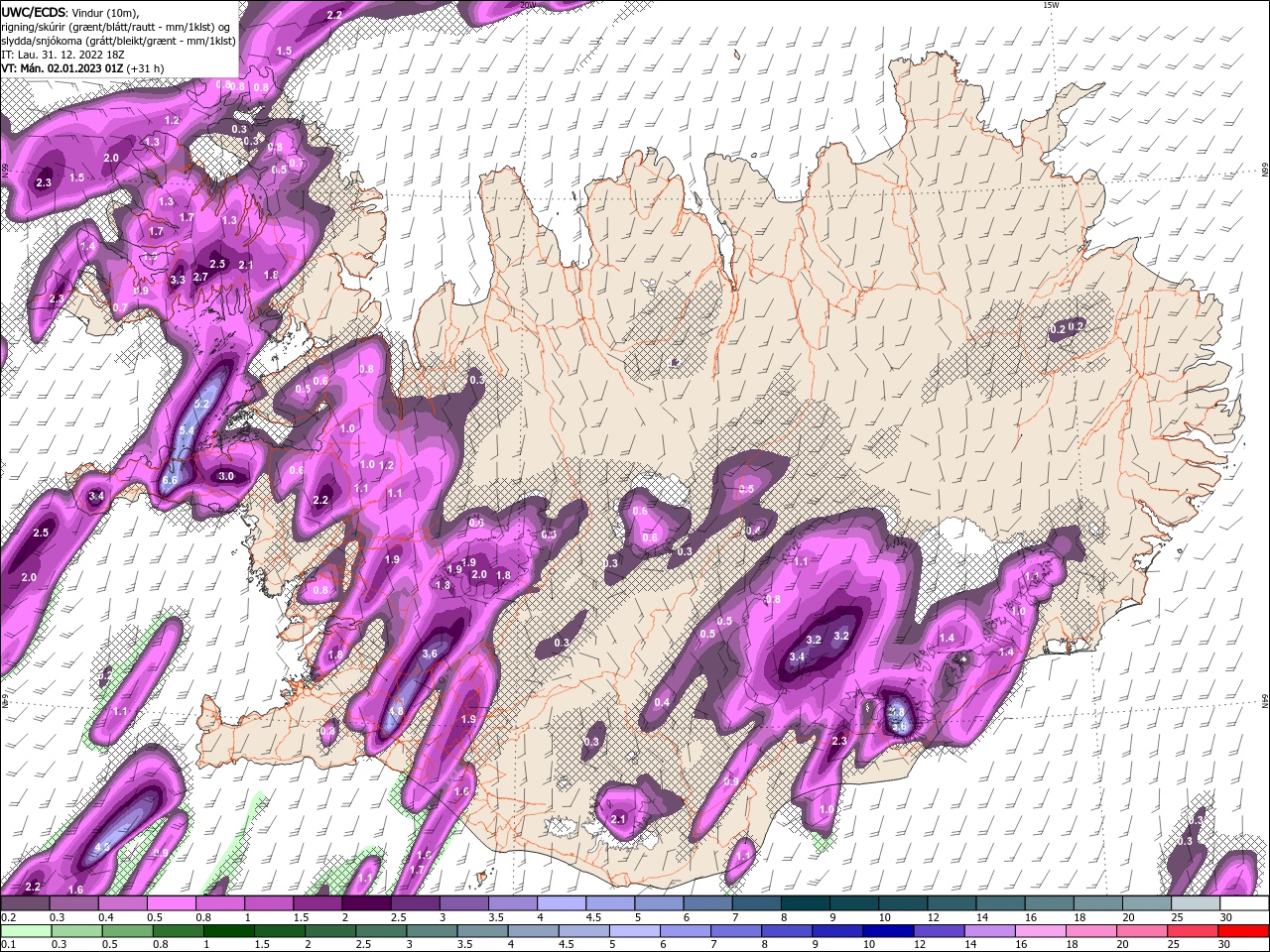Pick the deep blue rain swatch starting at 10
The image size is (1270, 952).
888,931
